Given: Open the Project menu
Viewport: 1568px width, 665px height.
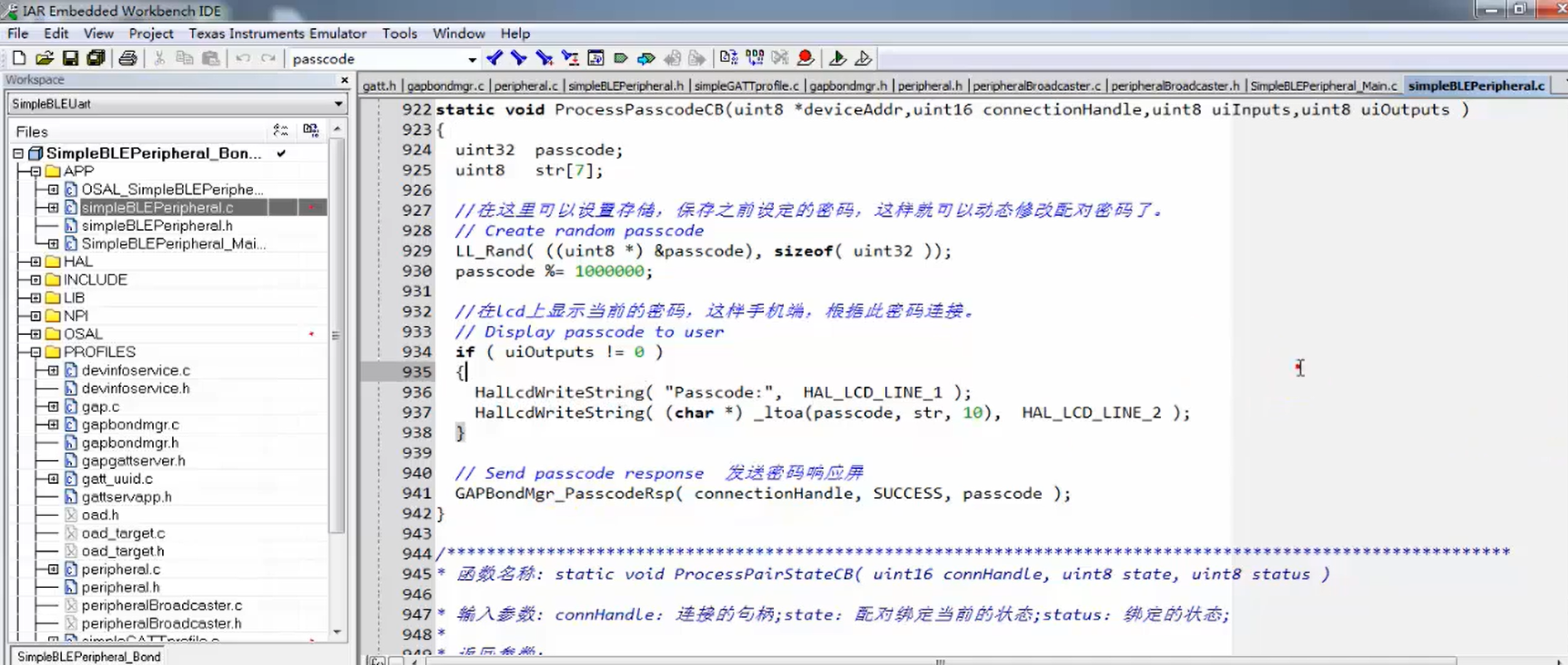Looking at the screenshot, I should [151, 33].
